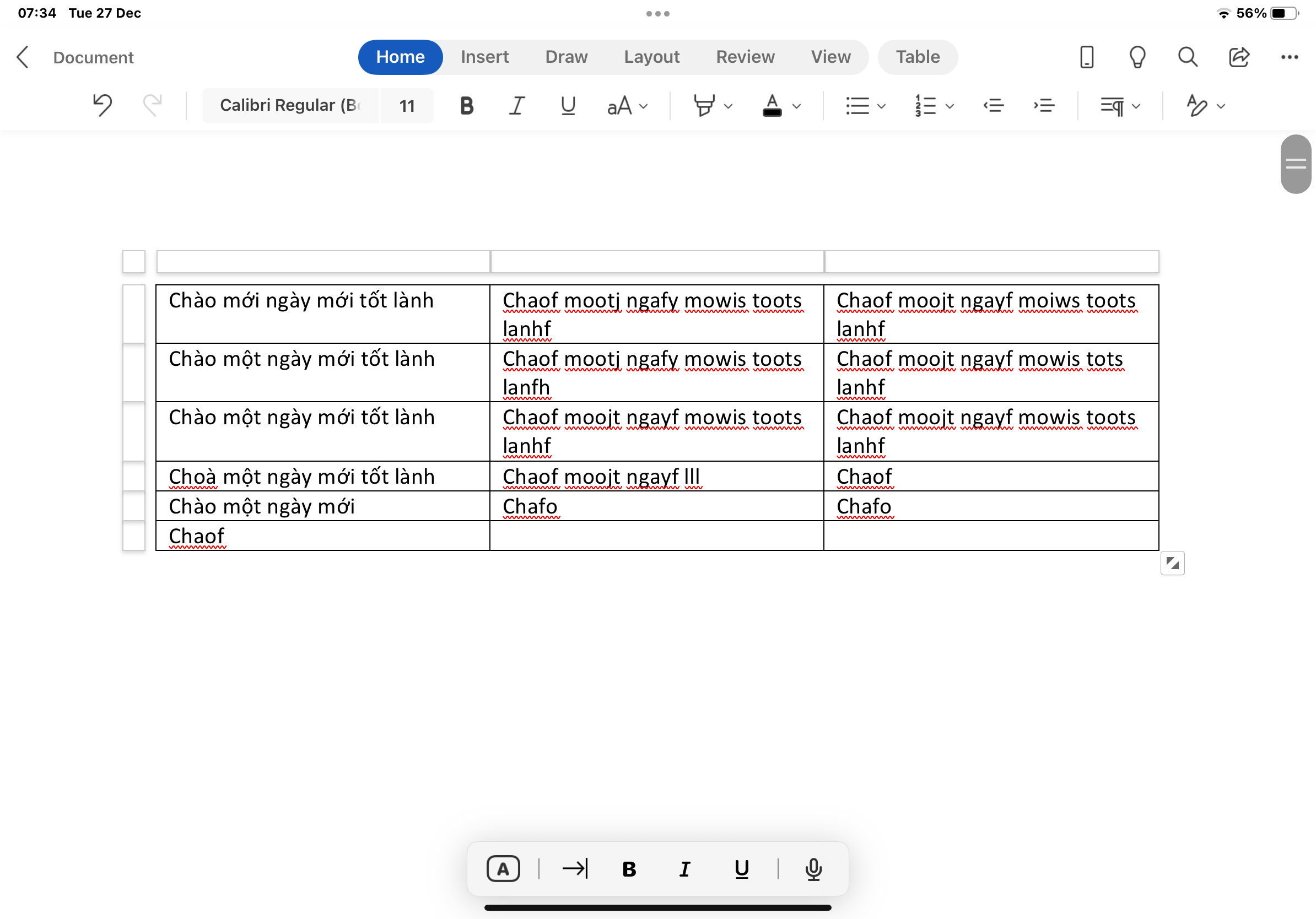Screen dimensions: 1316x919
Task: Toggle Bold in the ribbon
Action: [467, 105]
